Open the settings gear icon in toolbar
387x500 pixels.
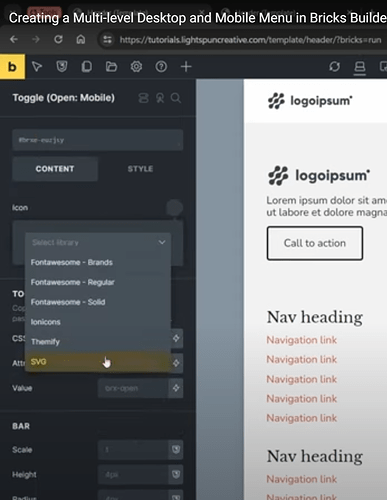136,67
